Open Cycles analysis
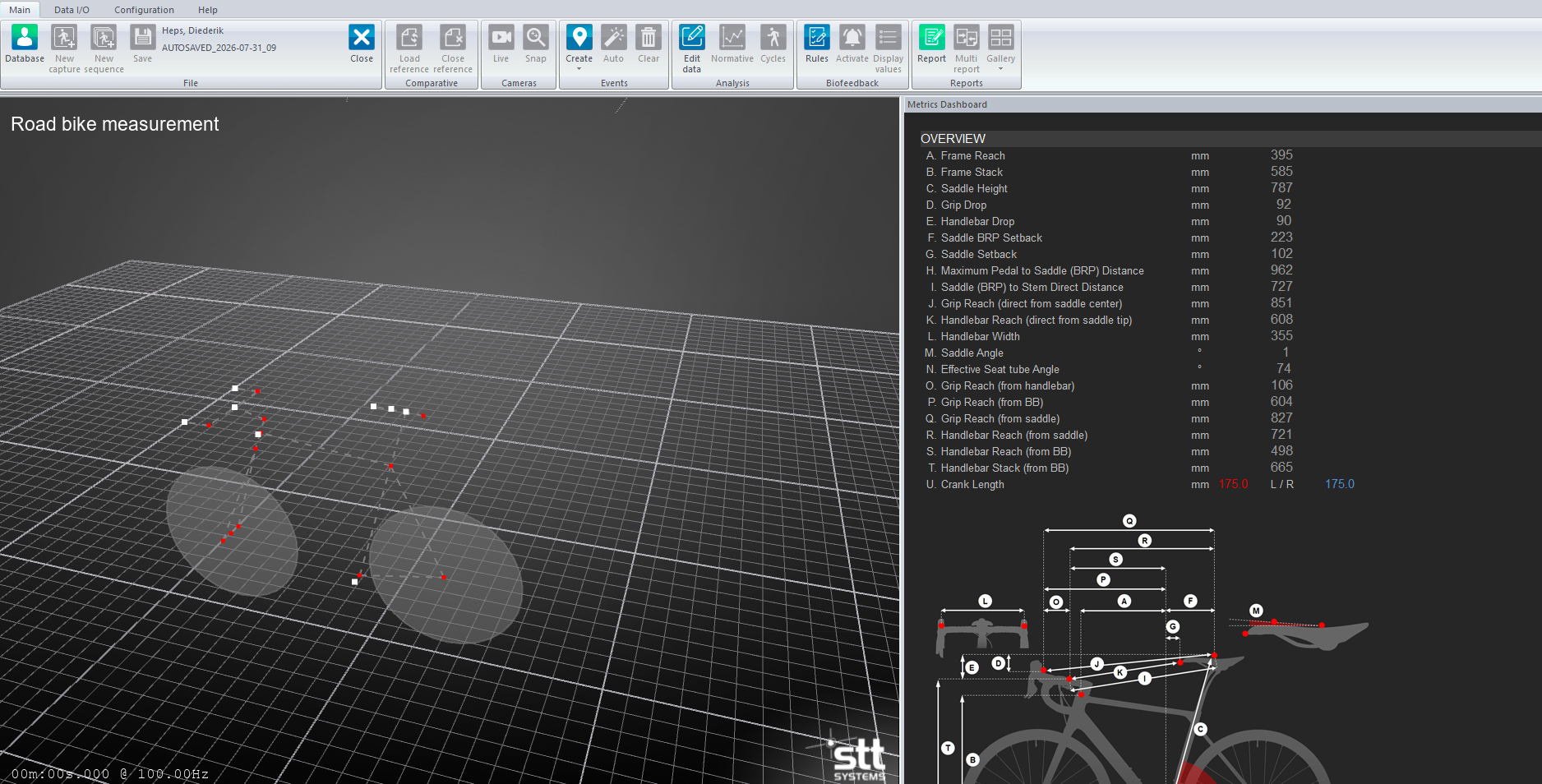 (773, 44)
